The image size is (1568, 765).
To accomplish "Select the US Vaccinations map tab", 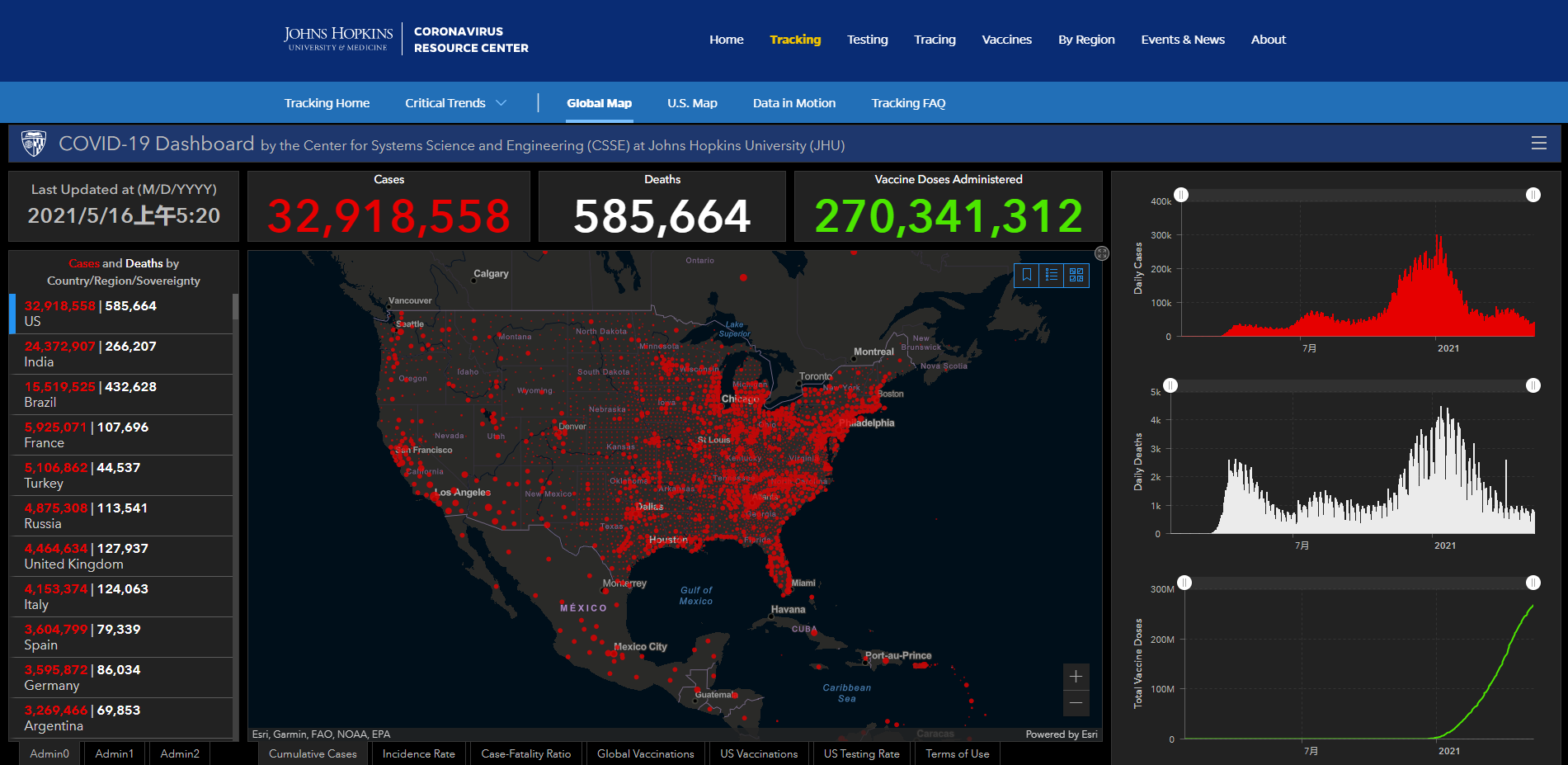I will click(759, 753).
